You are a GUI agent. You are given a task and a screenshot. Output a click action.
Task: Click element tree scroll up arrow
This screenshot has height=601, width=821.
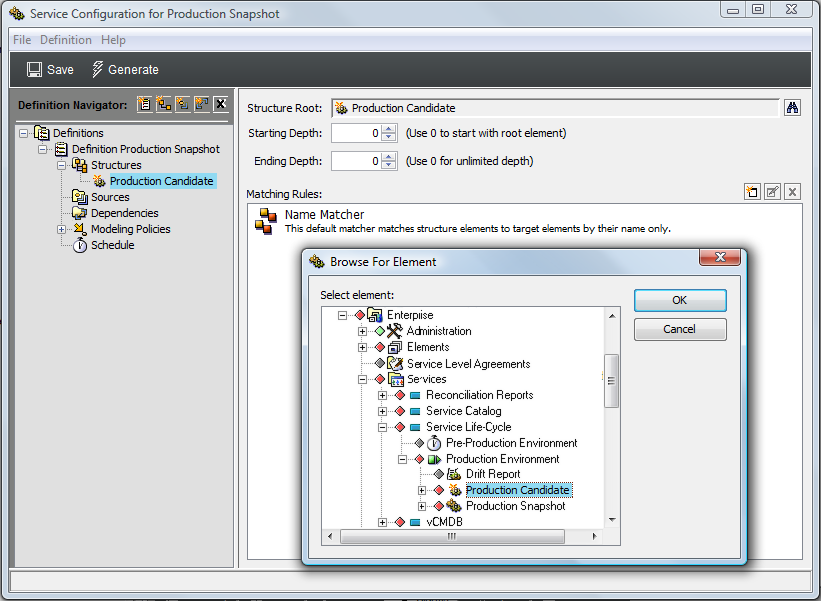[x=612, y=316]
